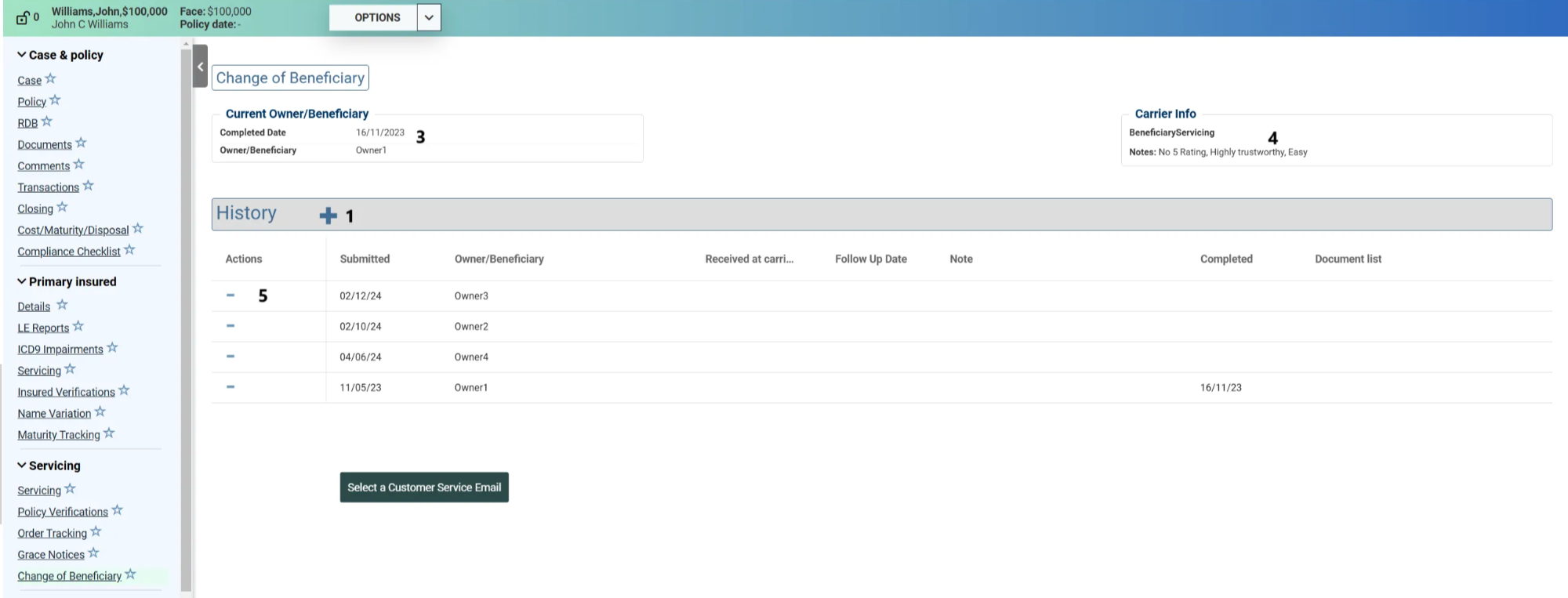
Task: Click the minus icon in the Owner1 row
Action: pos(230,387)
